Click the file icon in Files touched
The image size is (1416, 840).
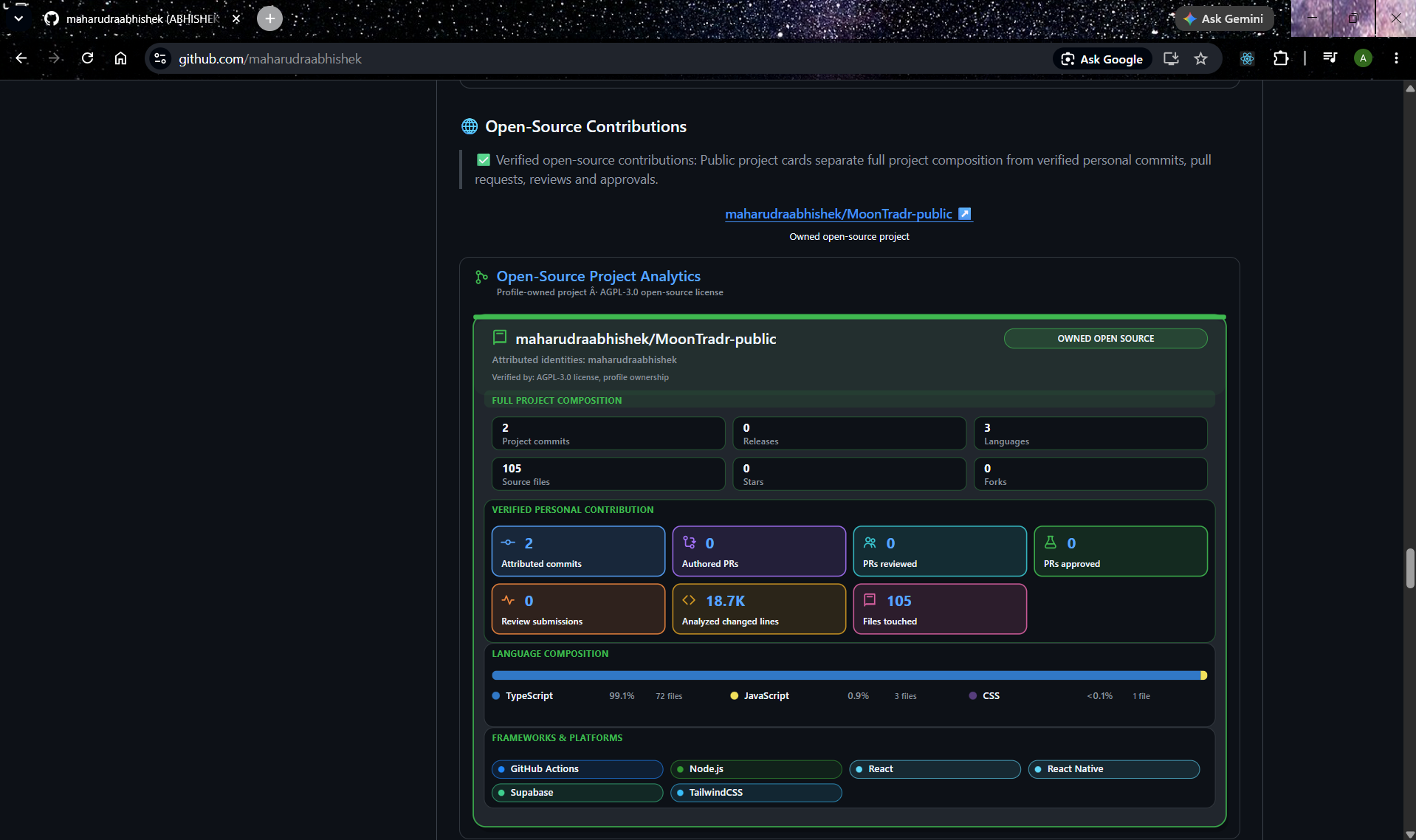(x=870, y=600)
